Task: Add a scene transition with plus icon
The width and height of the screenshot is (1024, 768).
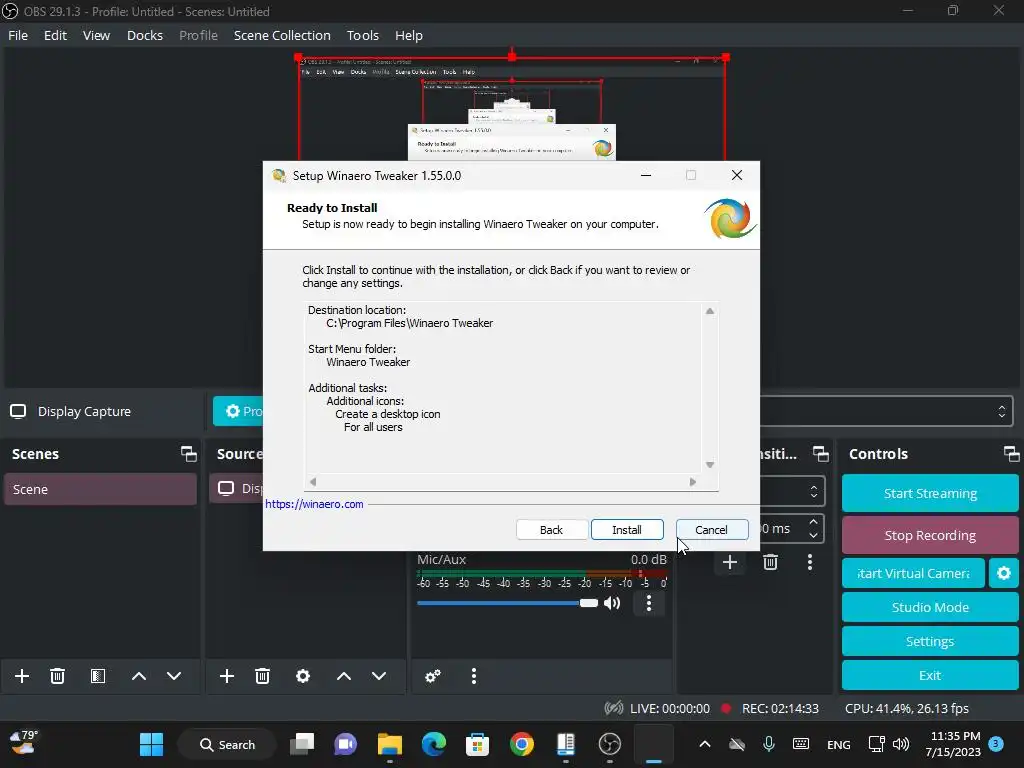Action: [729, 562]
